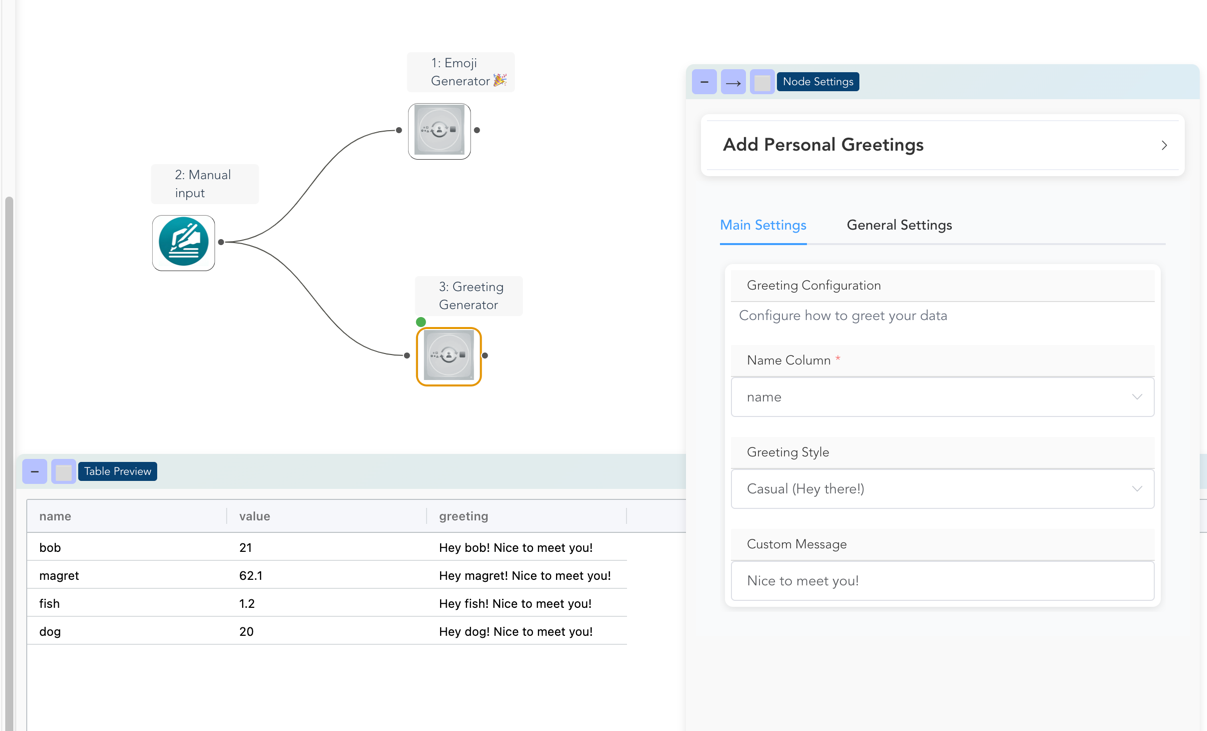Click the Custom Message input field
This screenshot has width=1207, height=731.
[942, 581]
